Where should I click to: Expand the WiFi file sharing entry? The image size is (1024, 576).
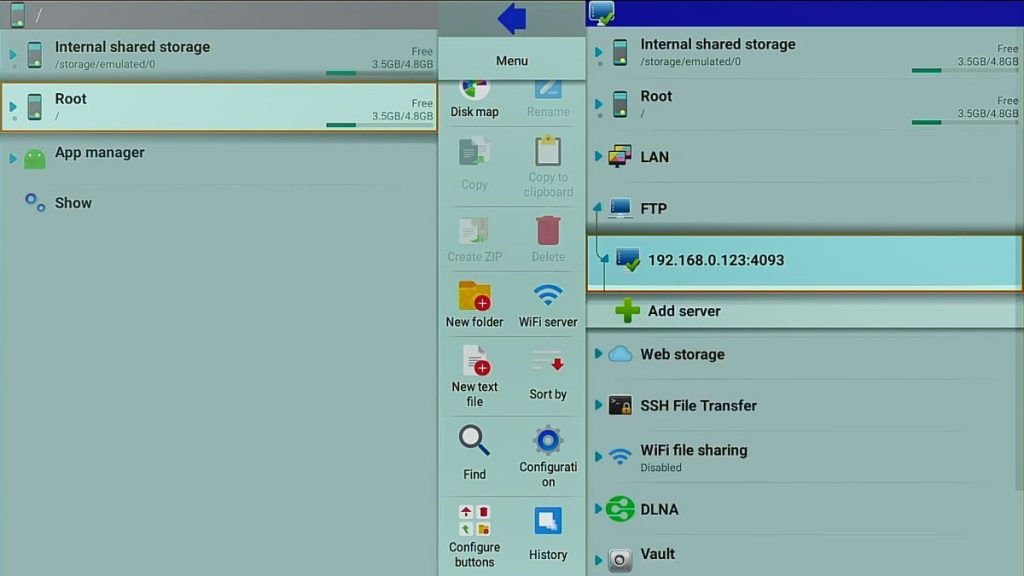598,456
